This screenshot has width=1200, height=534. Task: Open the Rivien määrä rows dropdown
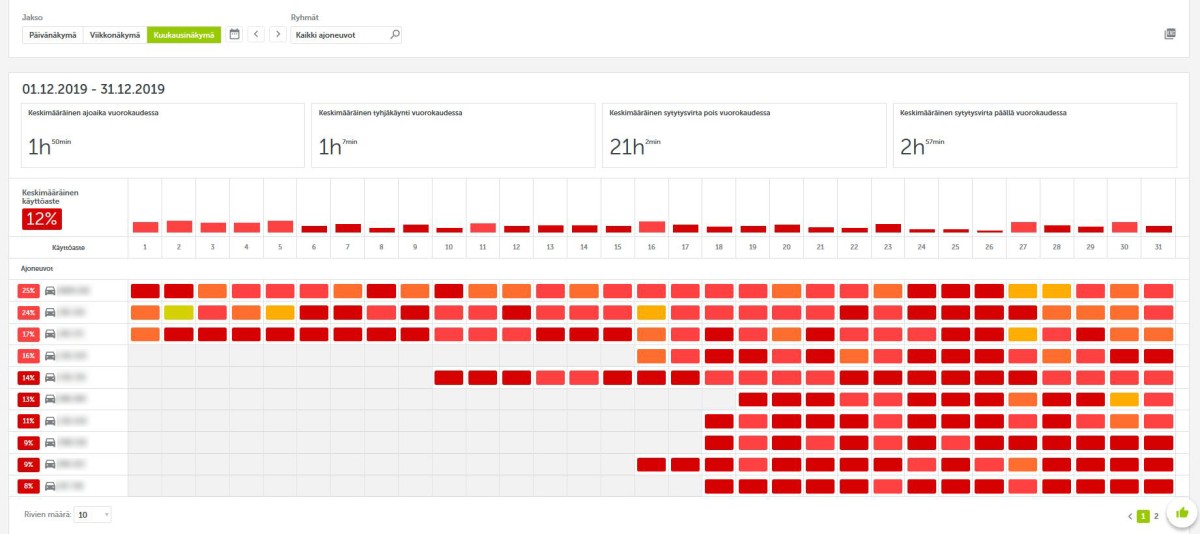[x=94, y=515]
